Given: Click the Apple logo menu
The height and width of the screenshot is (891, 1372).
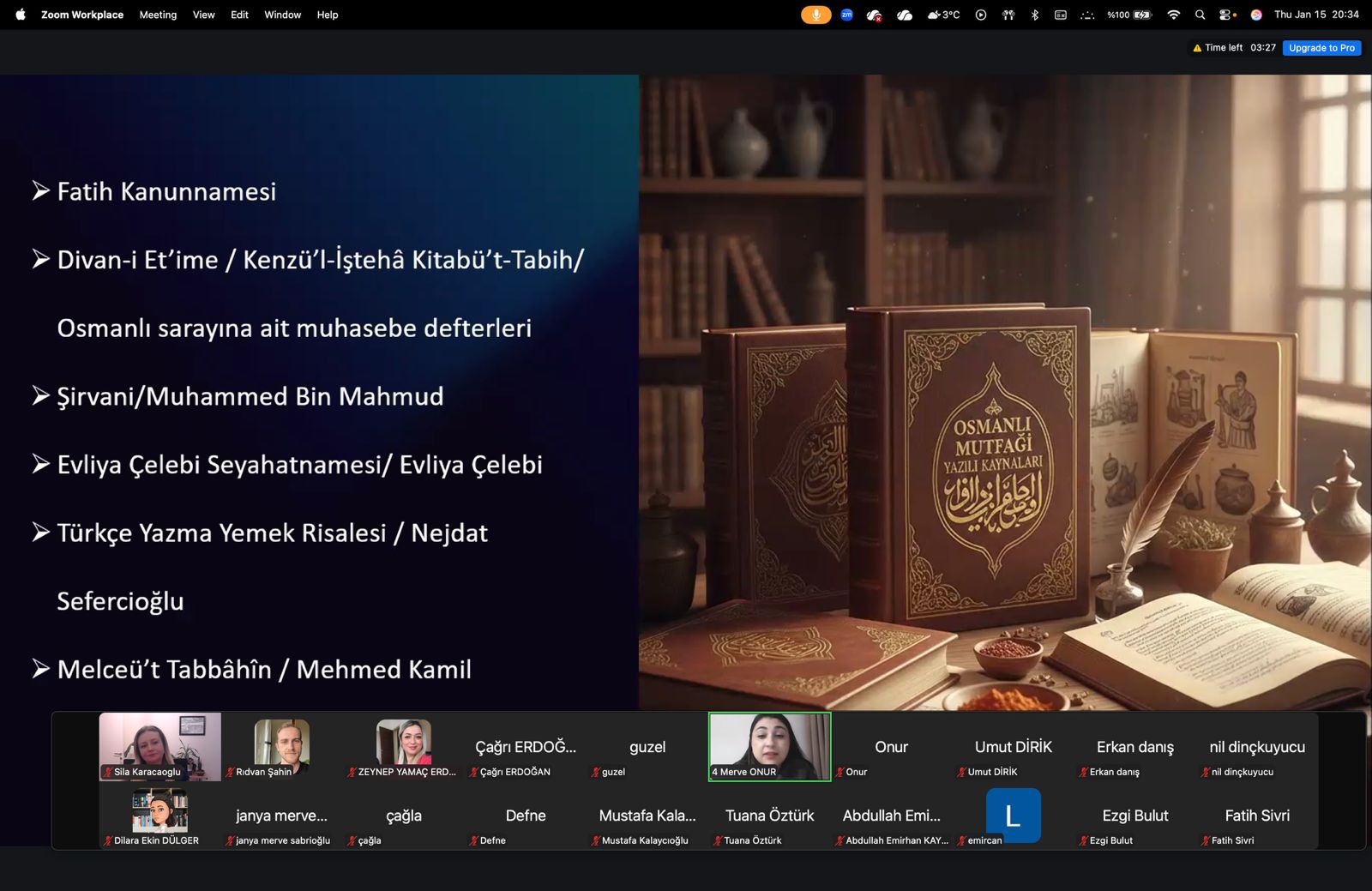Looking at the screenshot, I should click(x=21, y=15).
